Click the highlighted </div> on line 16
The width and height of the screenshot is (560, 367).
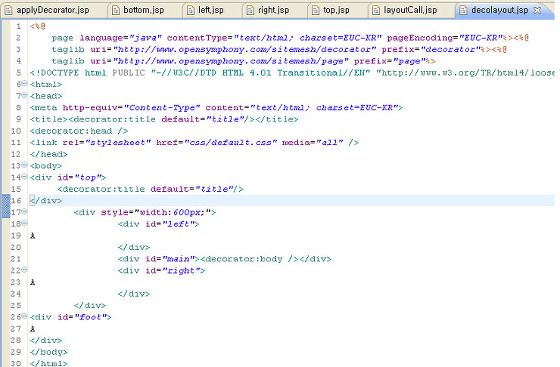coord(46,201)
